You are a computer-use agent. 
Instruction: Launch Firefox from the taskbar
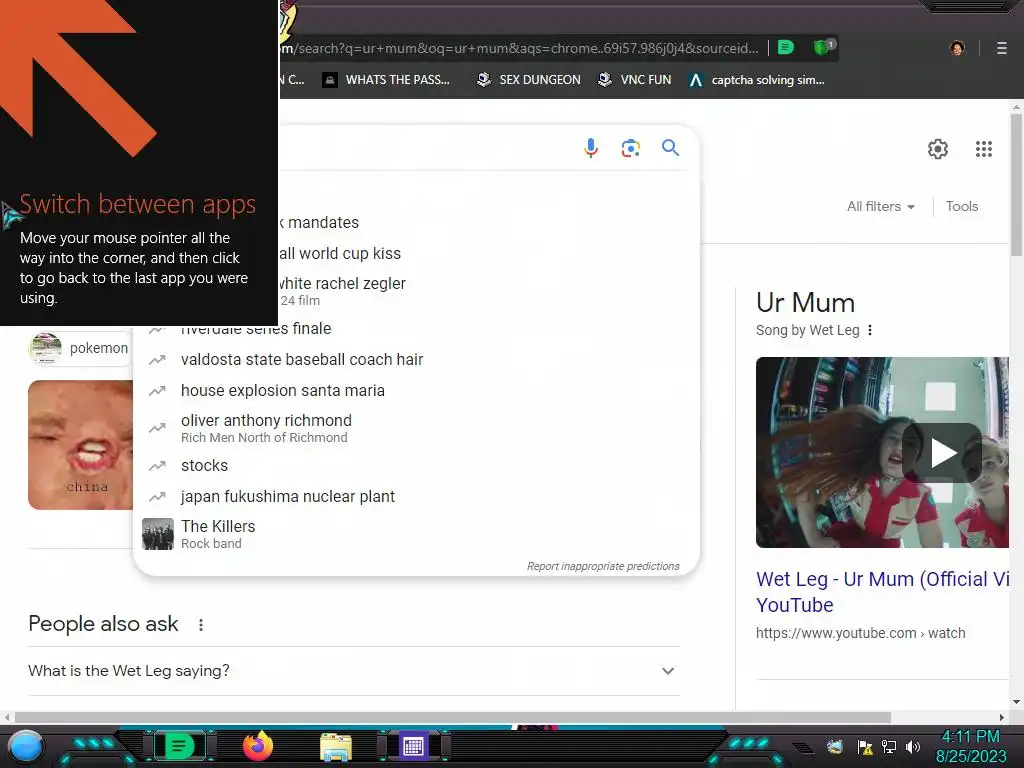pos(257,746)
